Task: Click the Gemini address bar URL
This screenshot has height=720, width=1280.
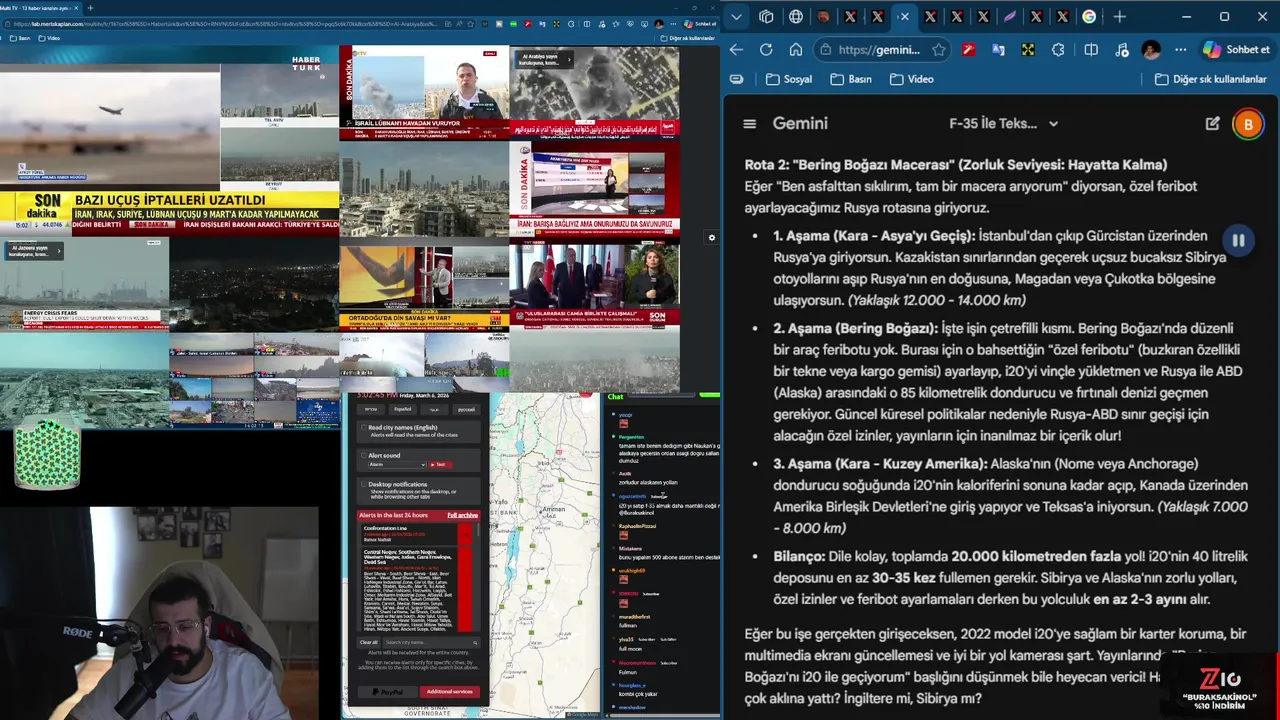Action: (x=878, y=49)
